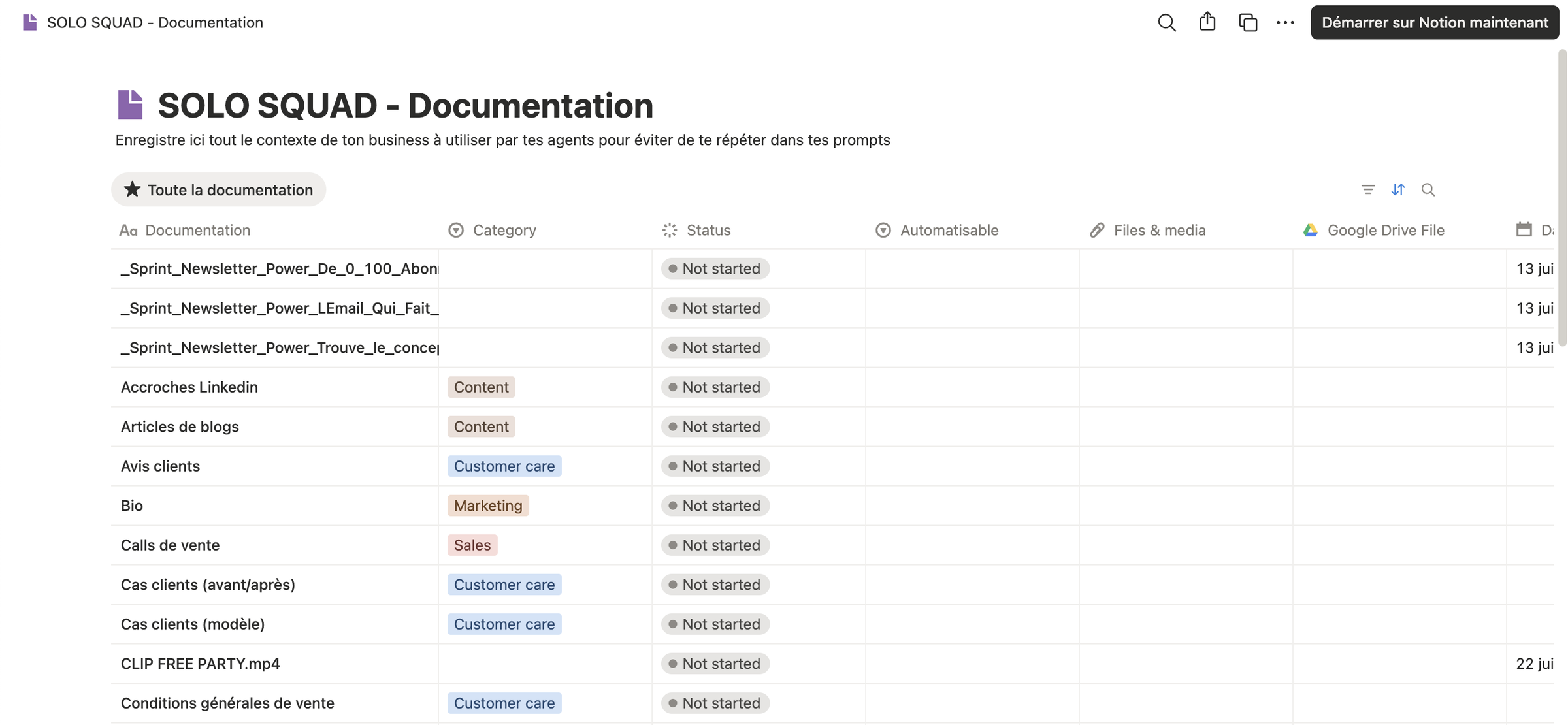Click the date cell for CLIP FREE PARTY.mp4

(x=1531, y=664)
